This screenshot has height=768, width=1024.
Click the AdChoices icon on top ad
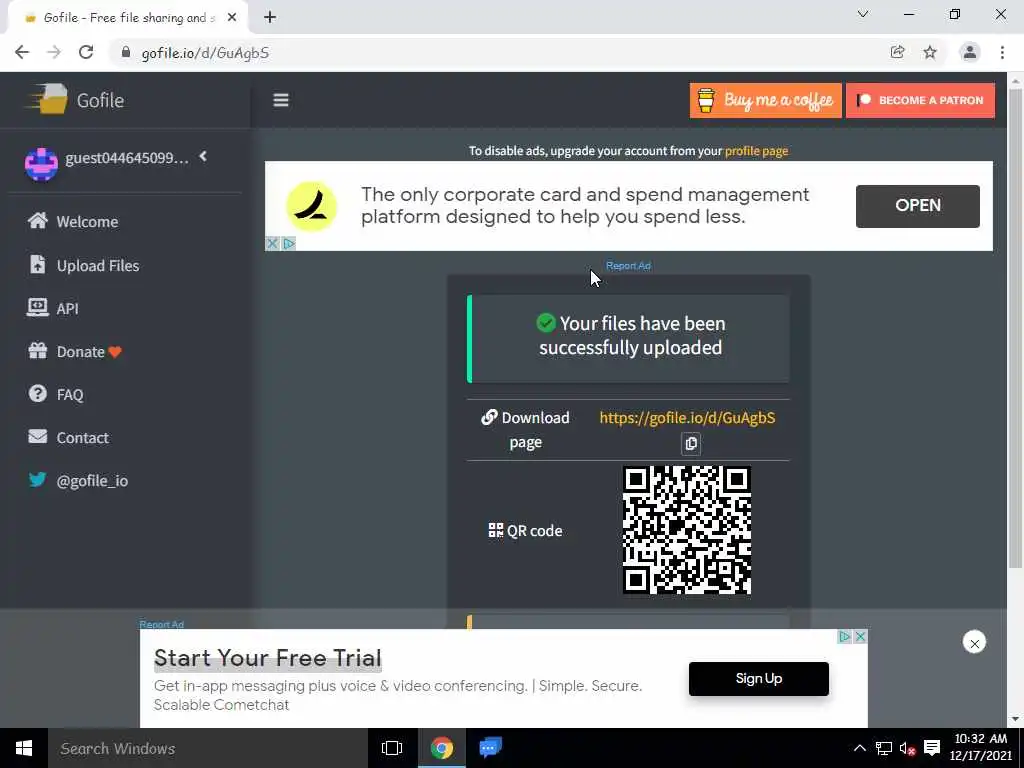tap(289, 244)
